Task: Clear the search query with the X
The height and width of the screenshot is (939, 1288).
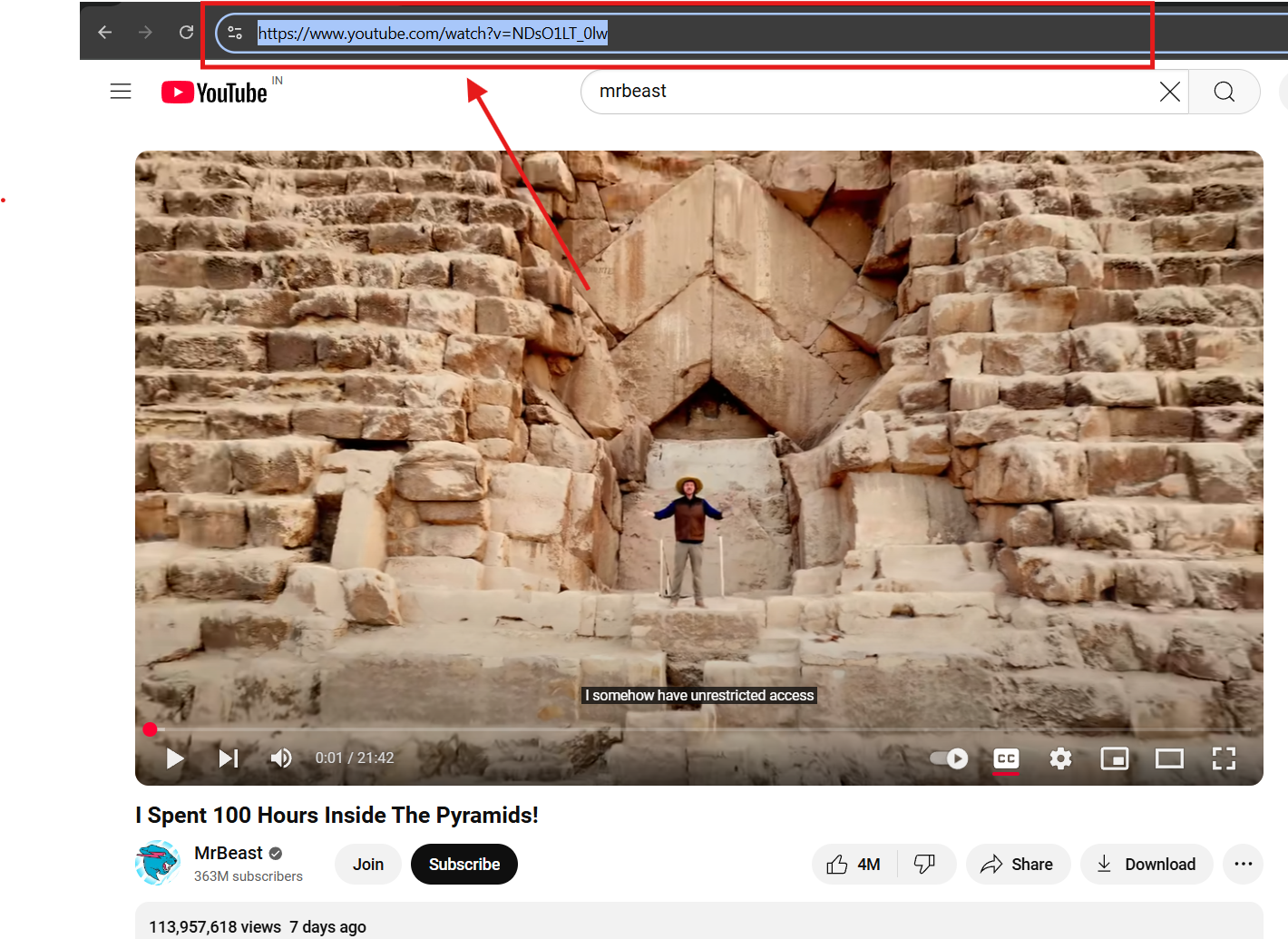Action: pos(1170,92)
